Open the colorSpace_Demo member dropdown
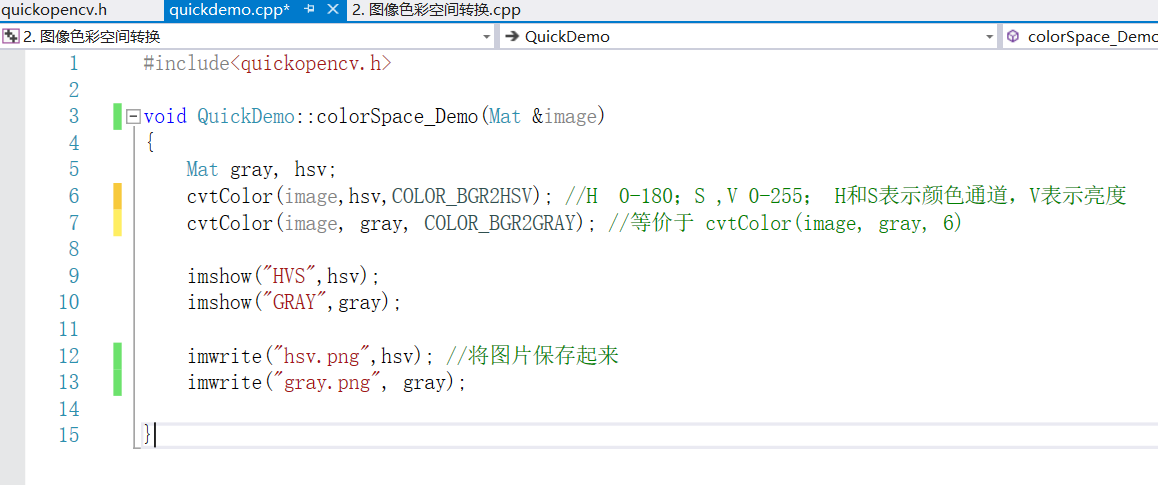The image size is (1158, 485). pos(1092,37)
